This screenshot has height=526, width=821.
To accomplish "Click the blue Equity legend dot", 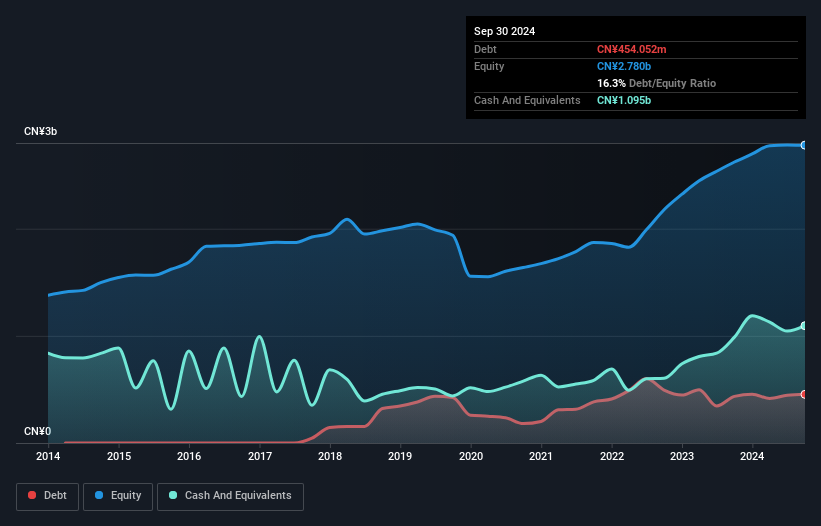I will point(99,495).
